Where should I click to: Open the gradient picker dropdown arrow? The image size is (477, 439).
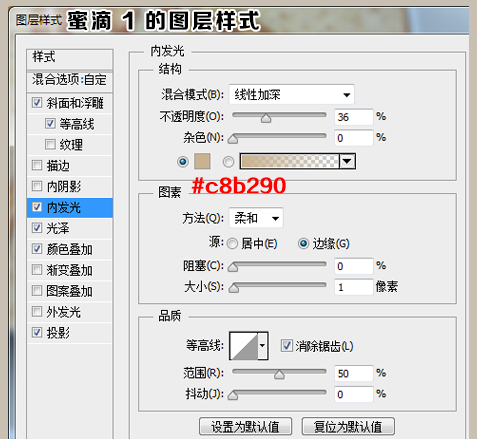point(347,161)
